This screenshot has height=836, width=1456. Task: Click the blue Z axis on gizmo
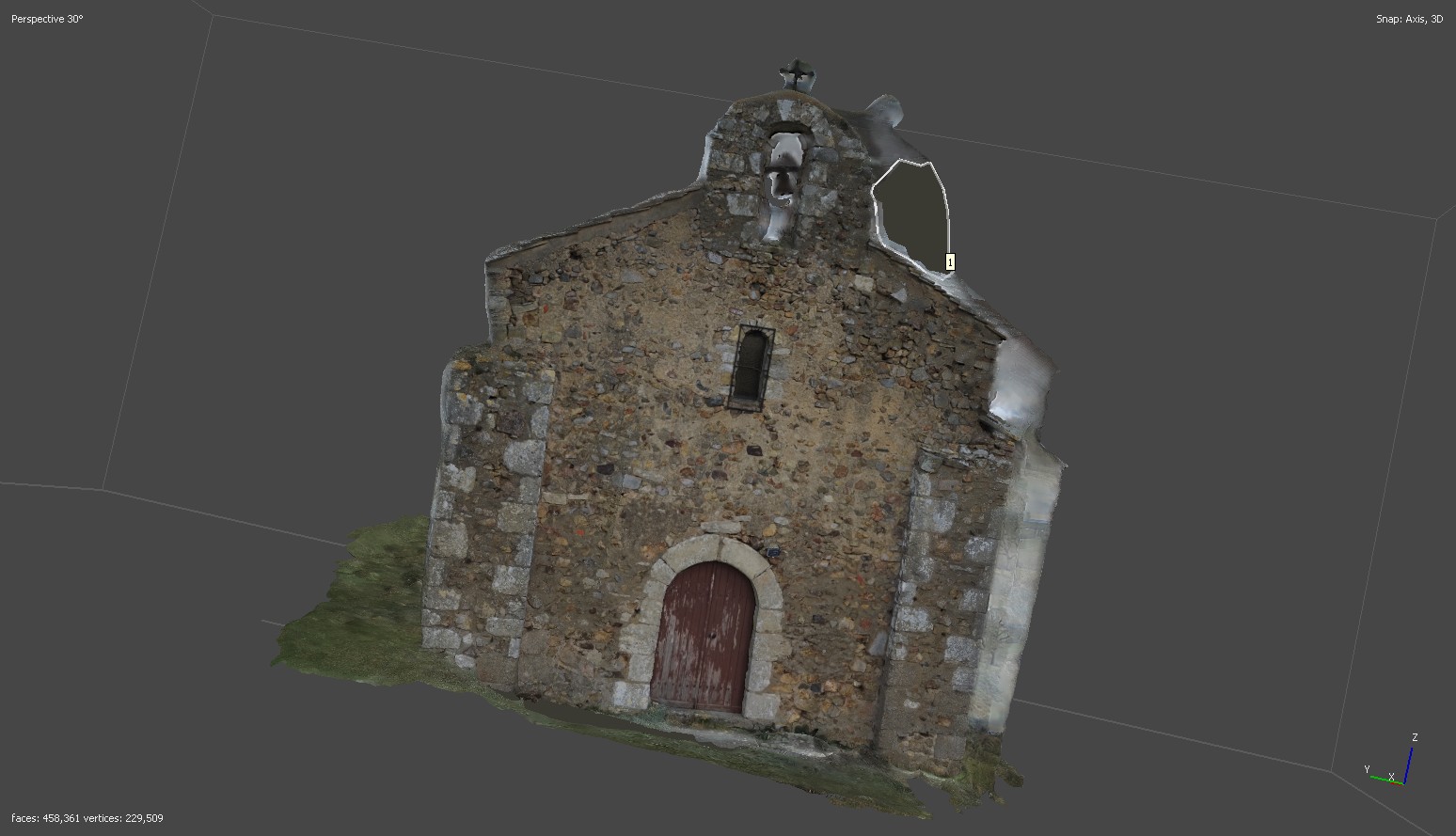click(x=1409, y=760)
